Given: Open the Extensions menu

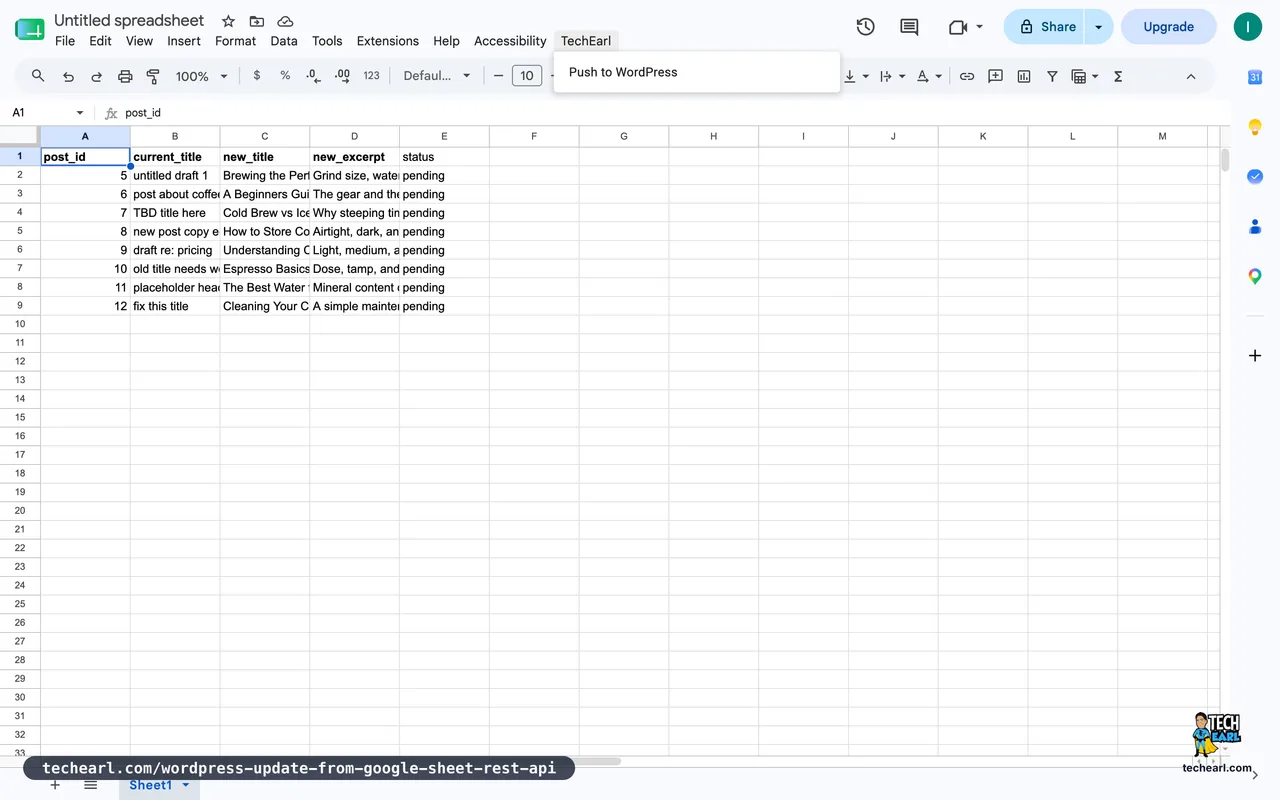Looking at the screenshot, I should click(388, 41).
